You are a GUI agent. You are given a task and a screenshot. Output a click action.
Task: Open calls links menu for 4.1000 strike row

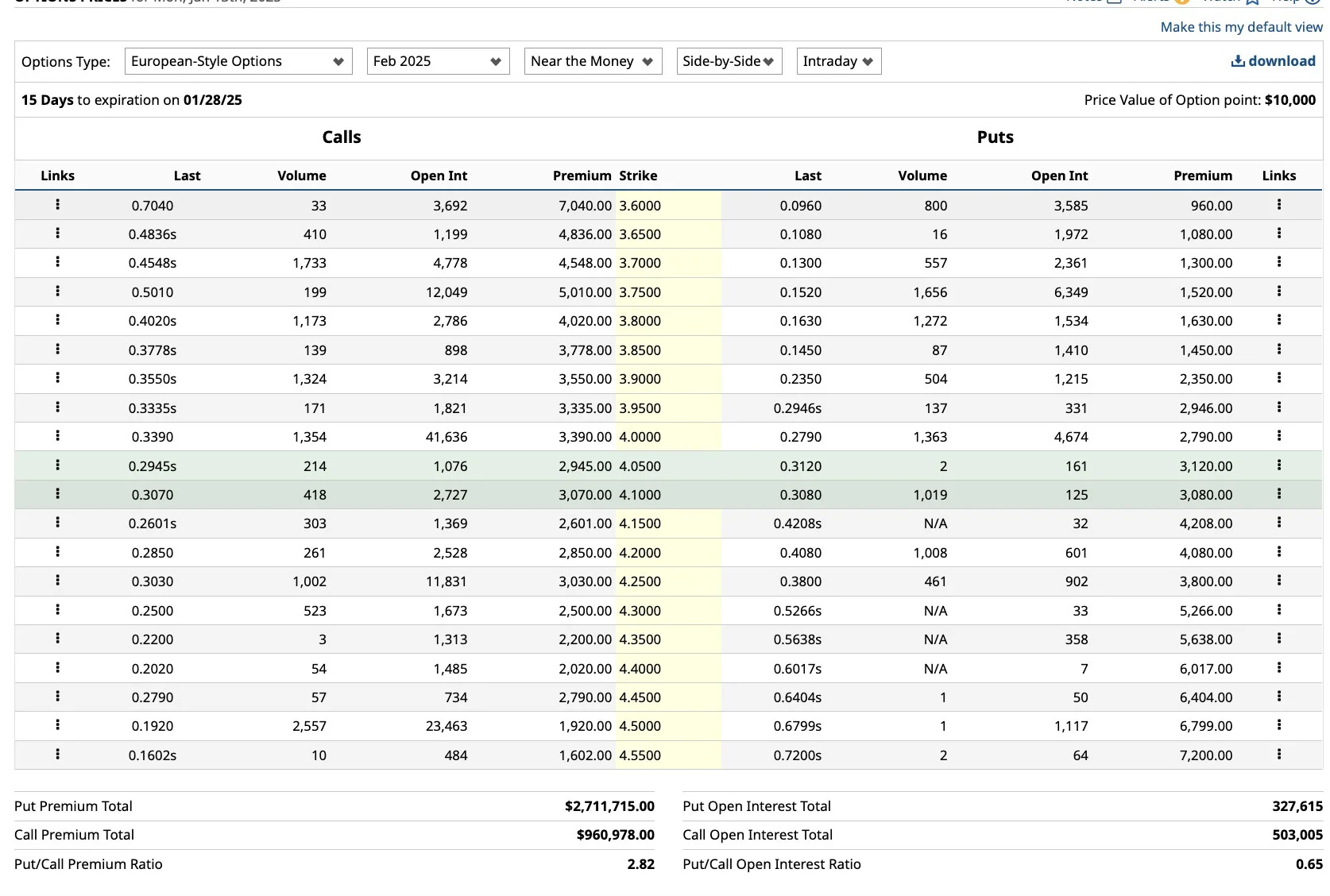[x=57, y=494]
